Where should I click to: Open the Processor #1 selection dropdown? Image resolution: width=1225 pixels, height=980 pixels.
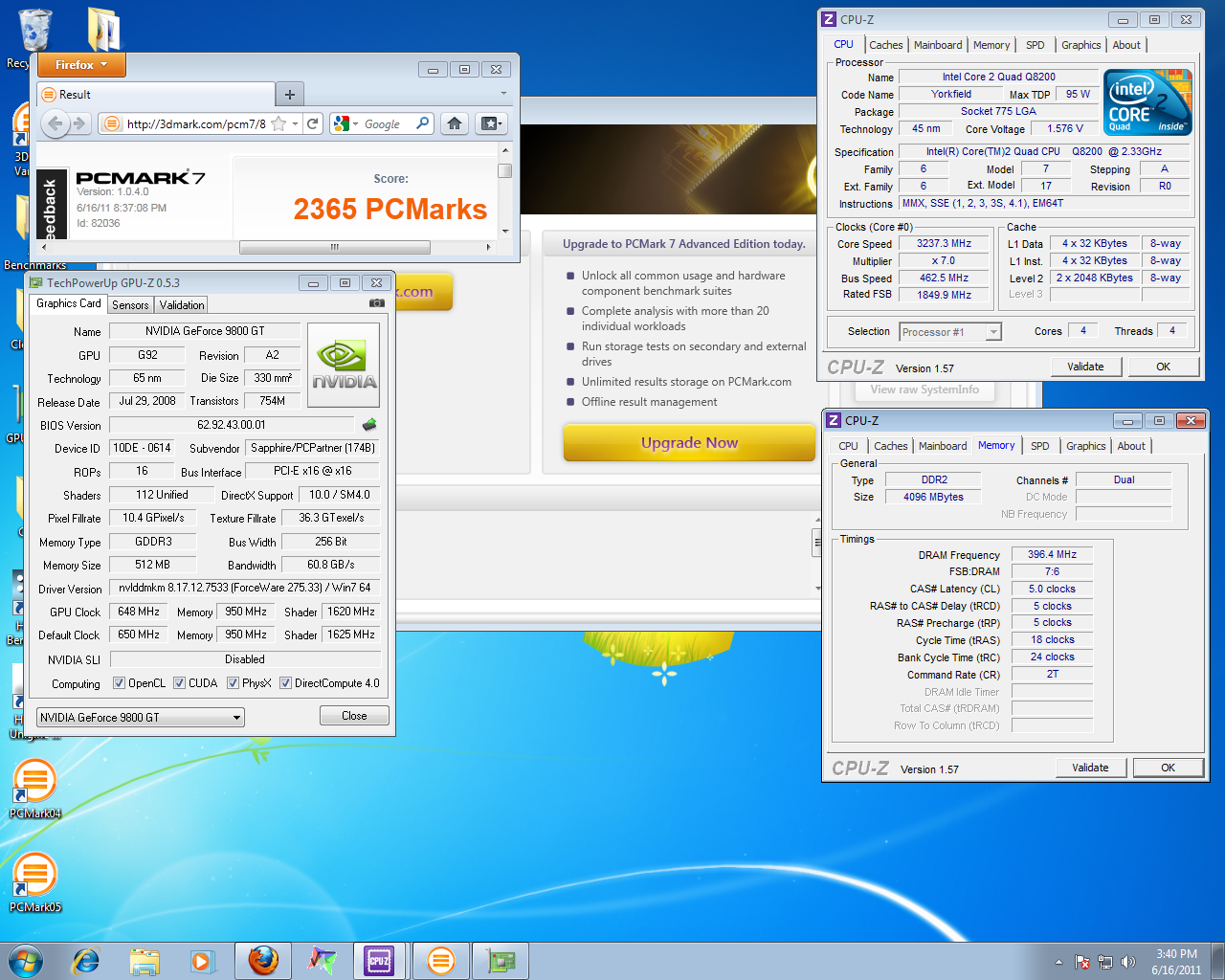point(993,332)
